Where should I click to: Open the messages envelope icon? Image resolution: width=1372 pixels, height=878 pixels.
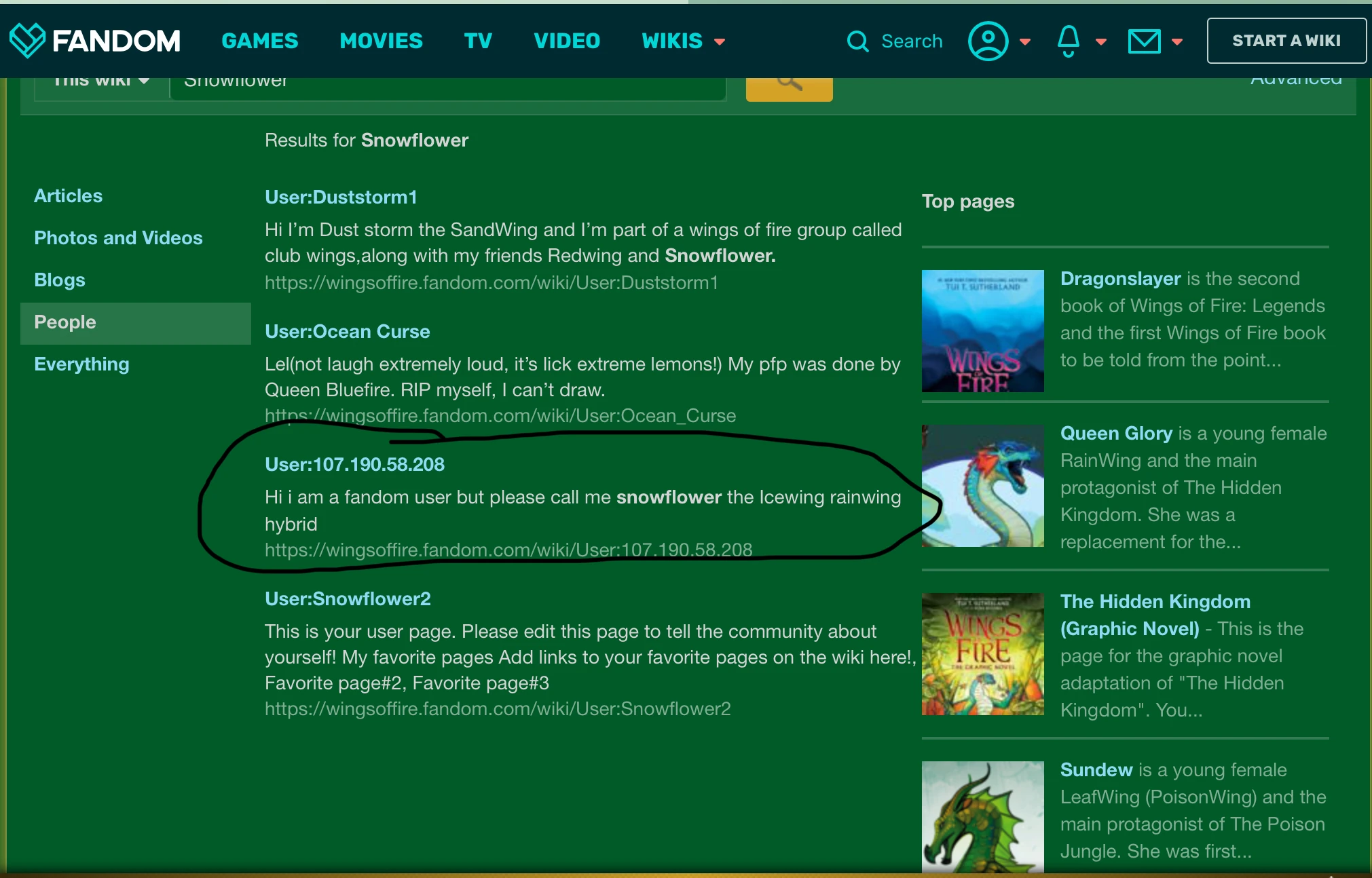coord(1145,41)
